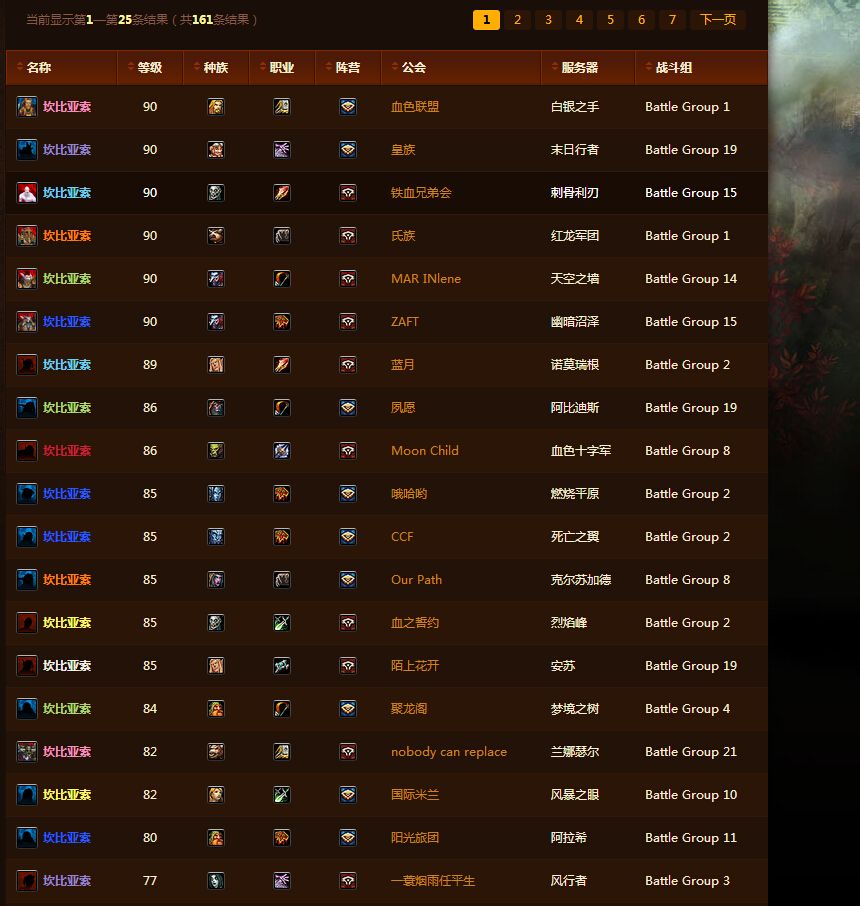Open the 血色联盟 guild link
Screen dimensions: 860x906
415,107
